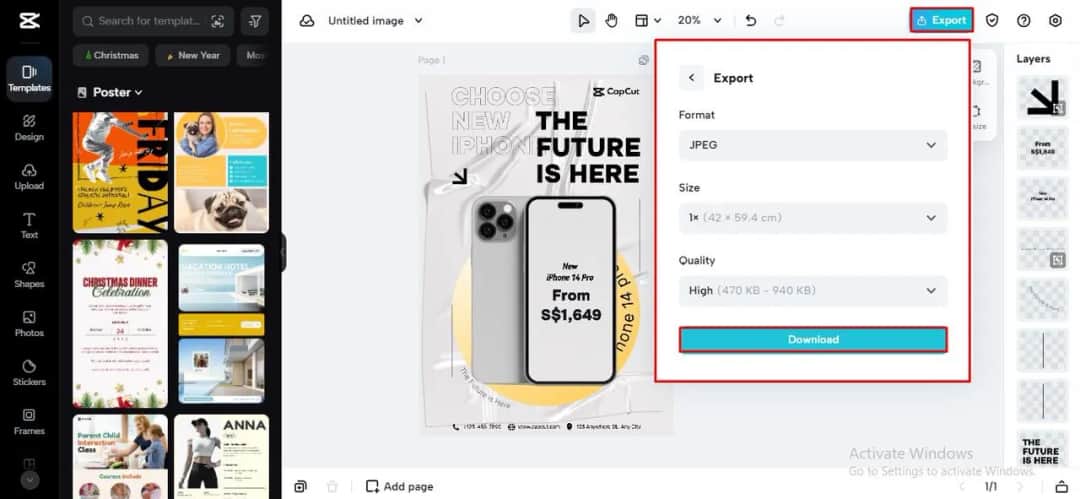This screenshot has width=1080, height=499.
Task: Click the filter icon beside search
Action: pos(256,21)
